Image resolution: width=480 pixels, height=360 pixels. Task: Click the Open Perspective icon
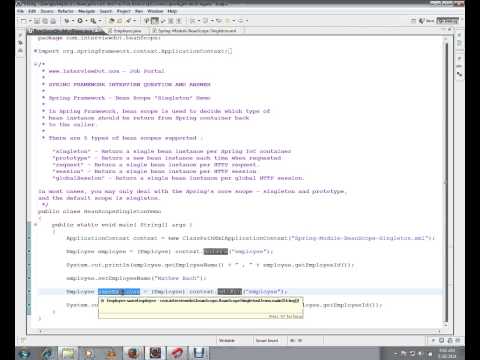point(413,21)
